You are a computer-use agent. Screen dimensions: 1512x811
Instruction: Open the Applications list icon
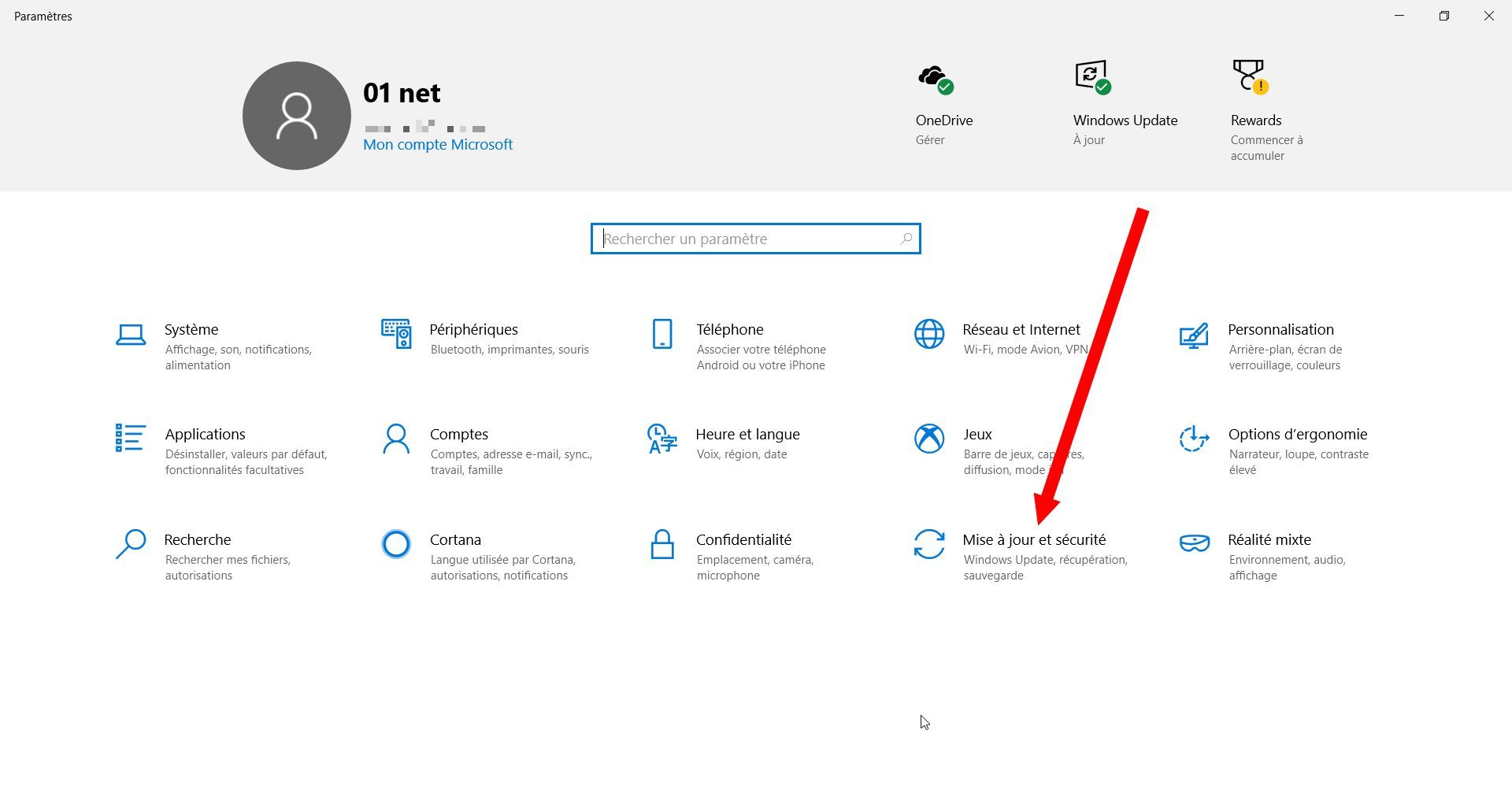(x=130, y=438)
